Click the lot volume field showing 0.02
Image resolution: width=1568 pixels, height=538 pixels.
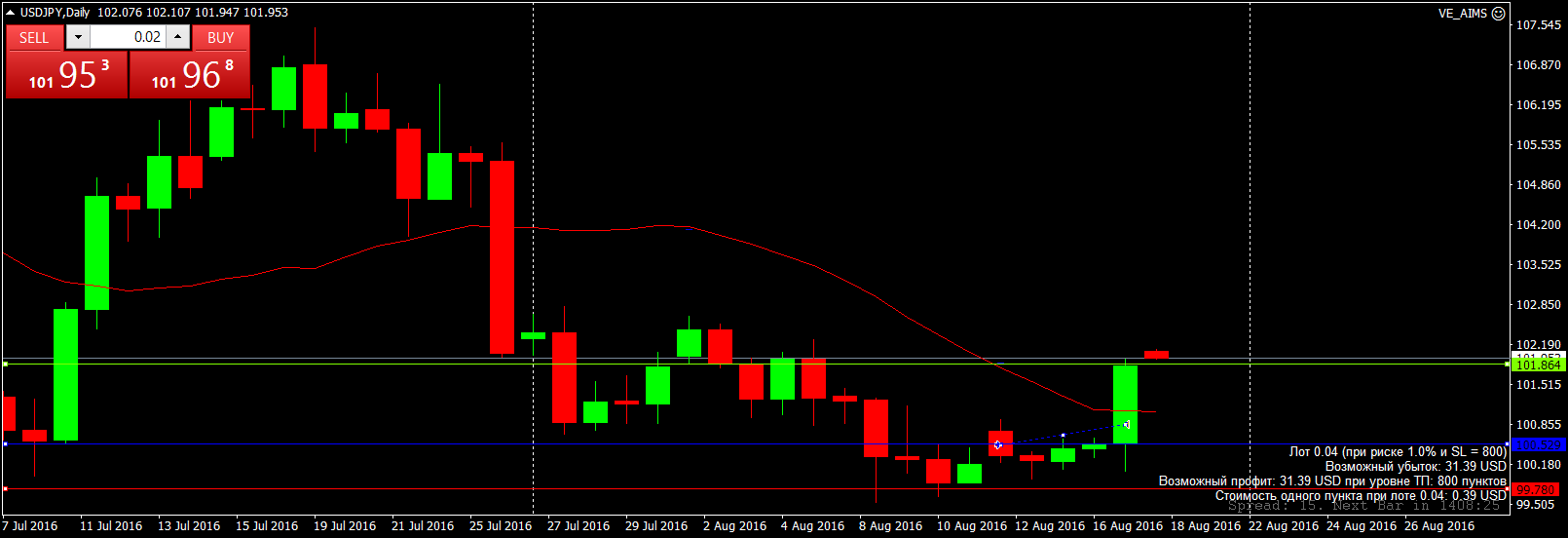pos(128,37)
